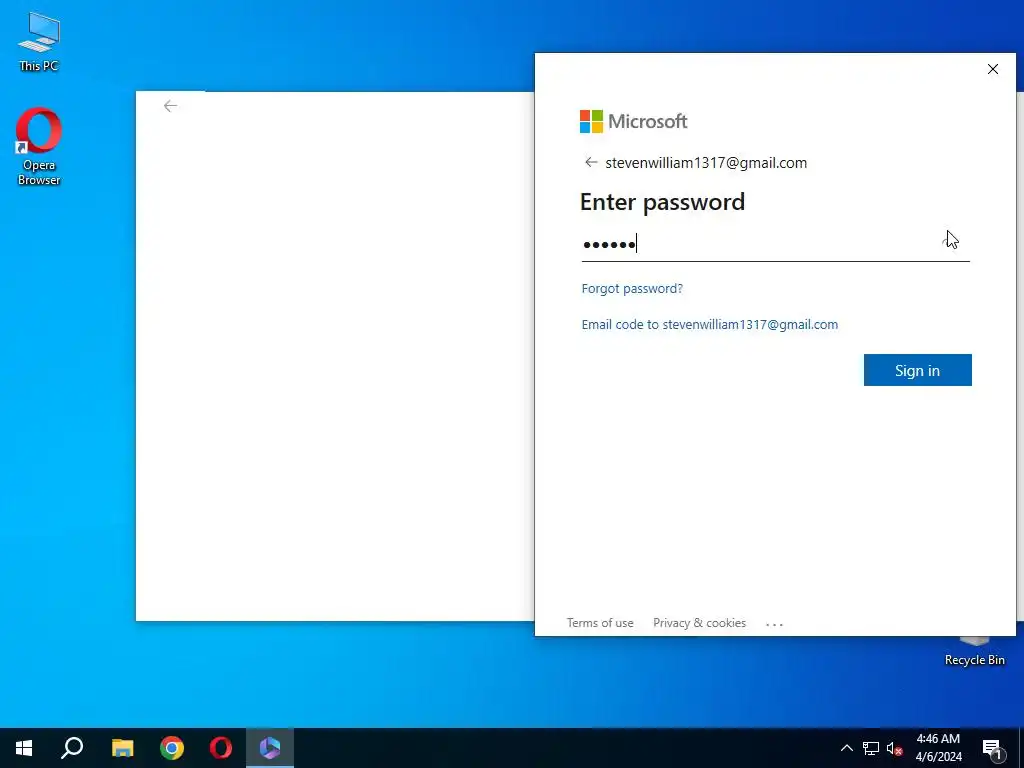Click the stevenwilliam1317@gmail.com account label
This screenshot has width=1024, height=768.
706,163
